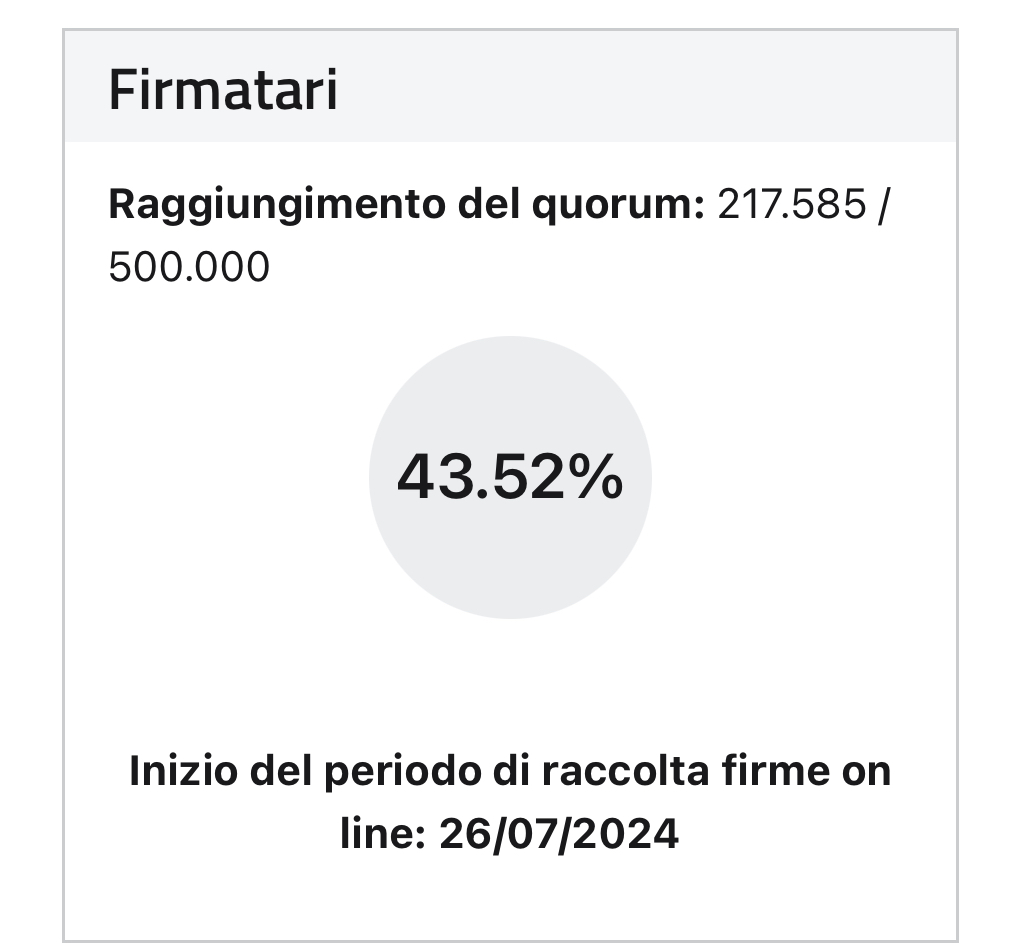Click the 43.52% percentage text
Viewport: 1019px width, 952px height.
(x=510, y=478)
